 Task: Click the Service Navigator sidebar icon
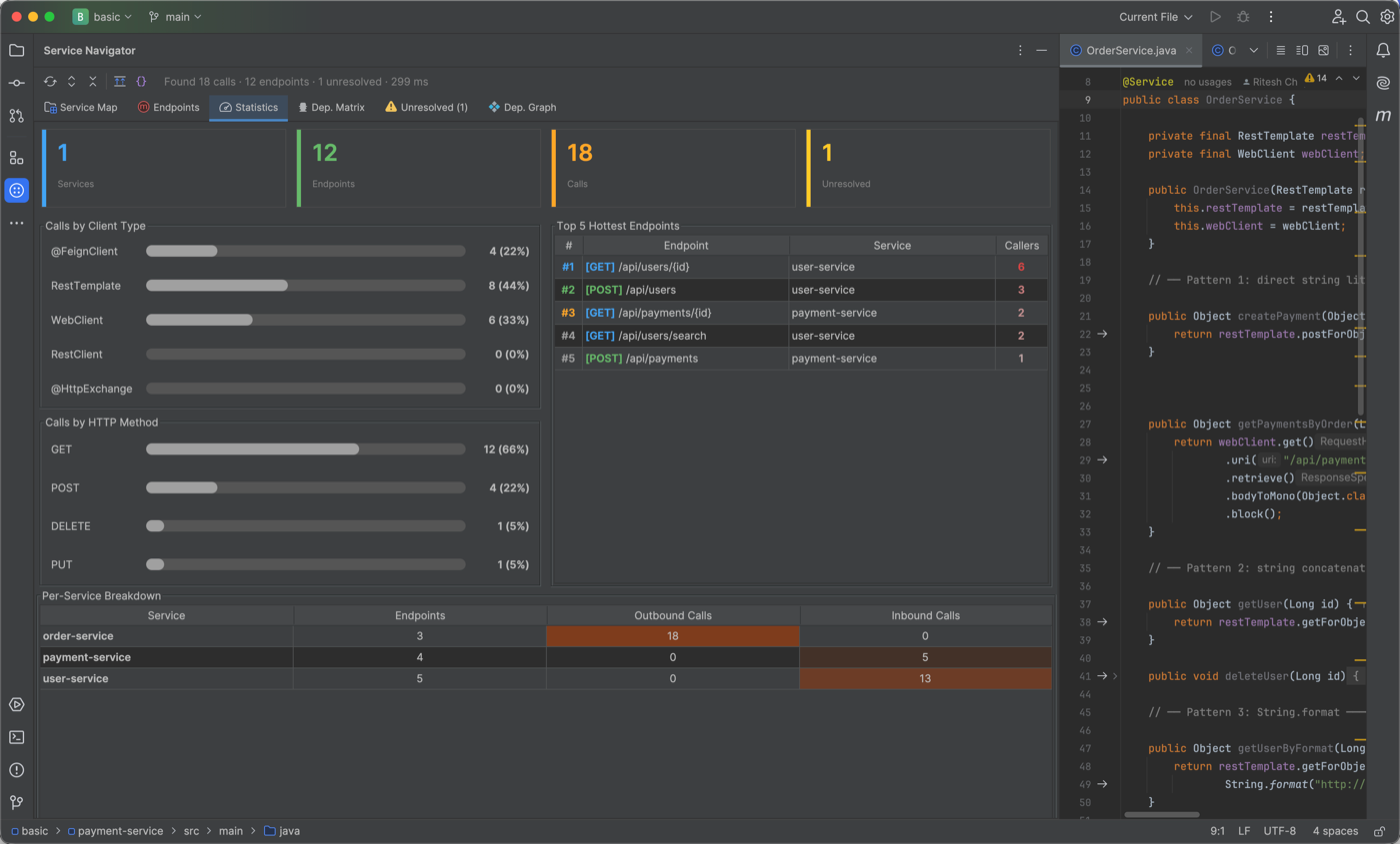point(17,190)
